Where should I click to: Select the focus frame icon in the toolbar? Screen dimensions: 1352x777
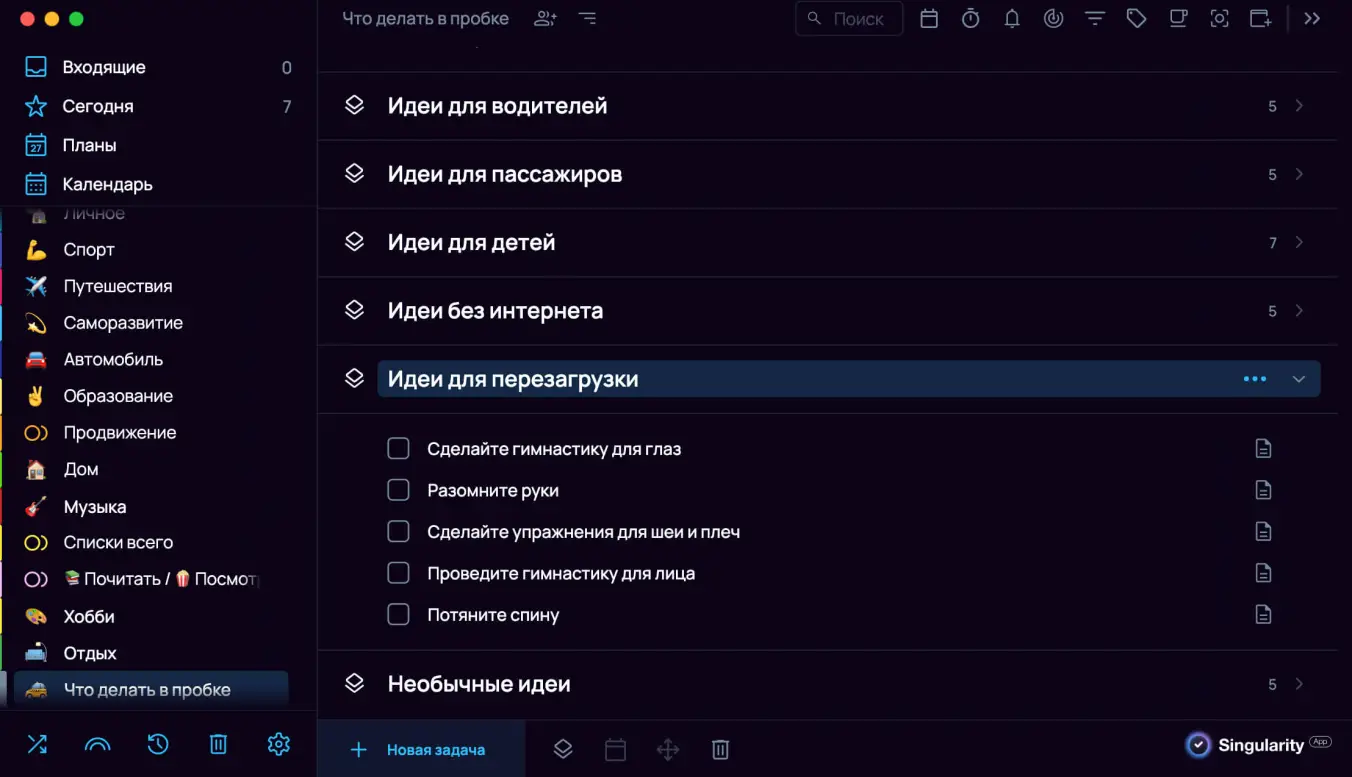[x=1219, y=18]
